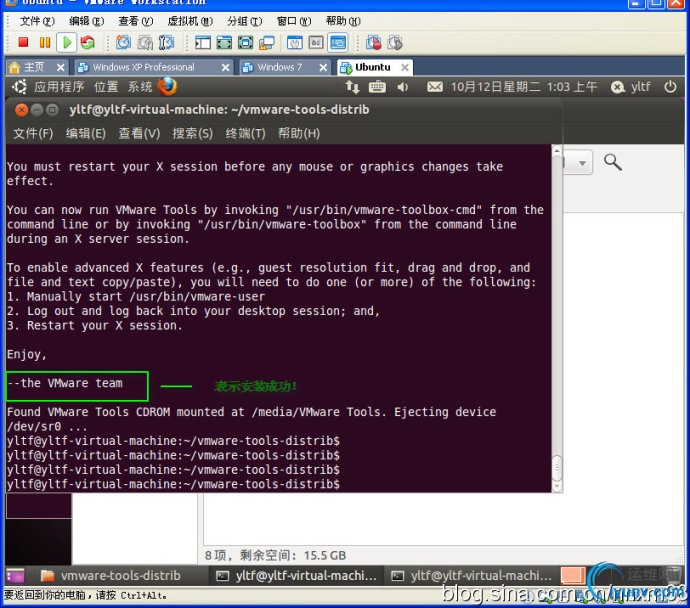Click the search magnifier in file manager
The image size is (690, 608).
[x=613, y=162]
